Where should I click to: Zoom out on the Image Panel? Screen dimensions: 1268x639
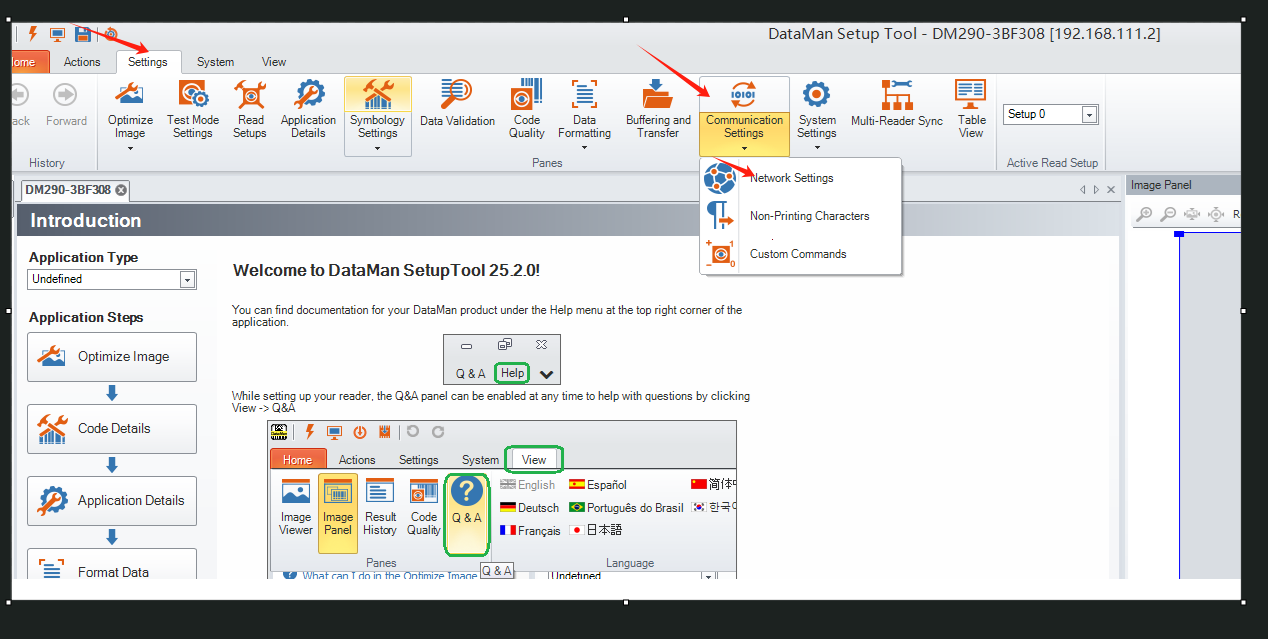coord(1168,214)
